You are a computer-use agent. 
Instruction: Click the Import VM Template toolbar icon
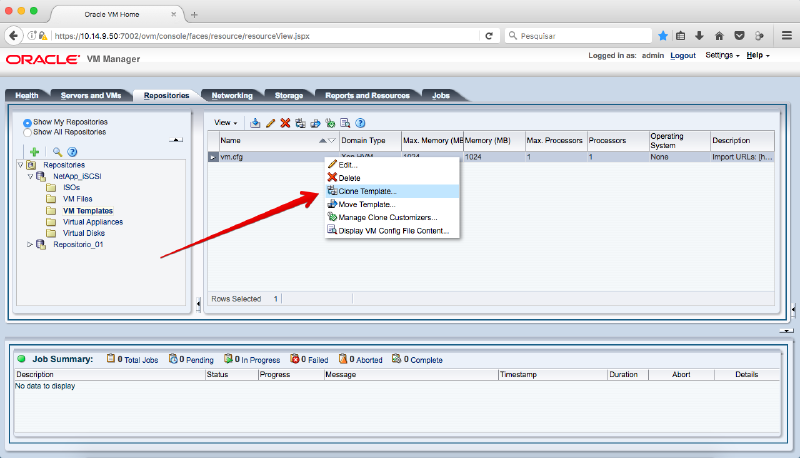[x=255, y=123]
